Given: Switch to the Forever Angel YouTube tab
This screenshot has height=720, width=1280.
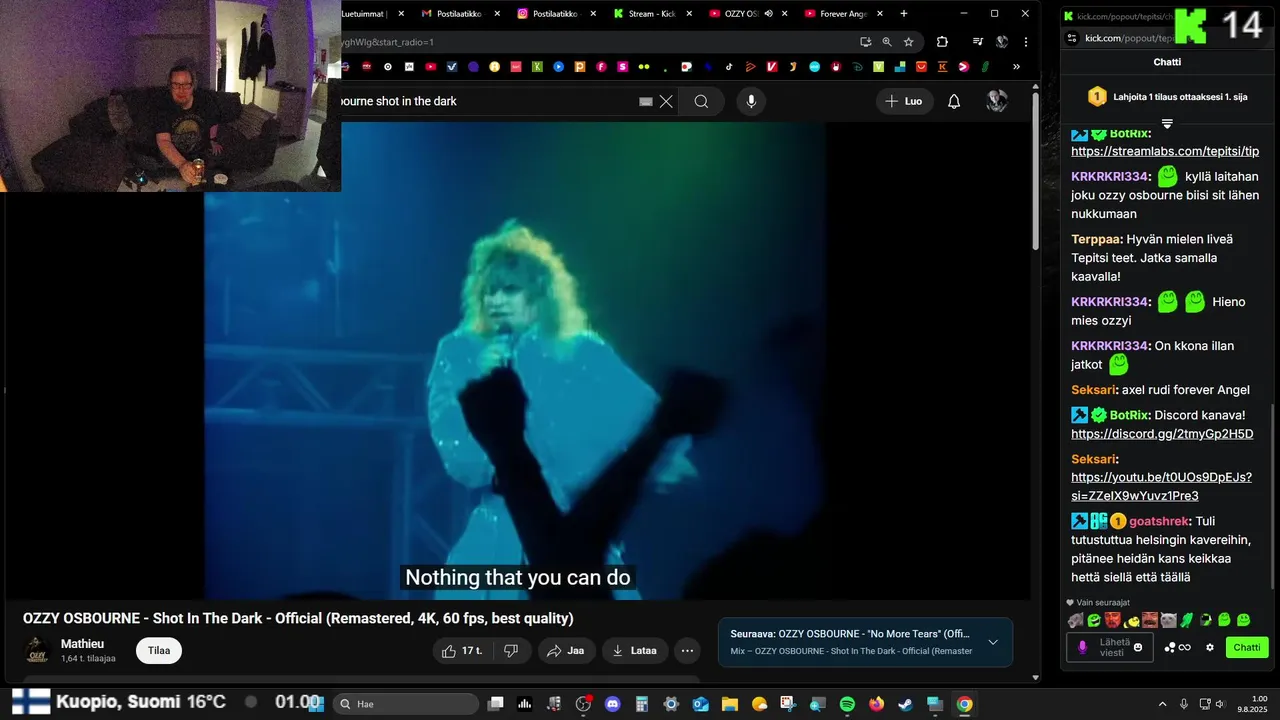Looking at the screenshot, I should [843, 14].
